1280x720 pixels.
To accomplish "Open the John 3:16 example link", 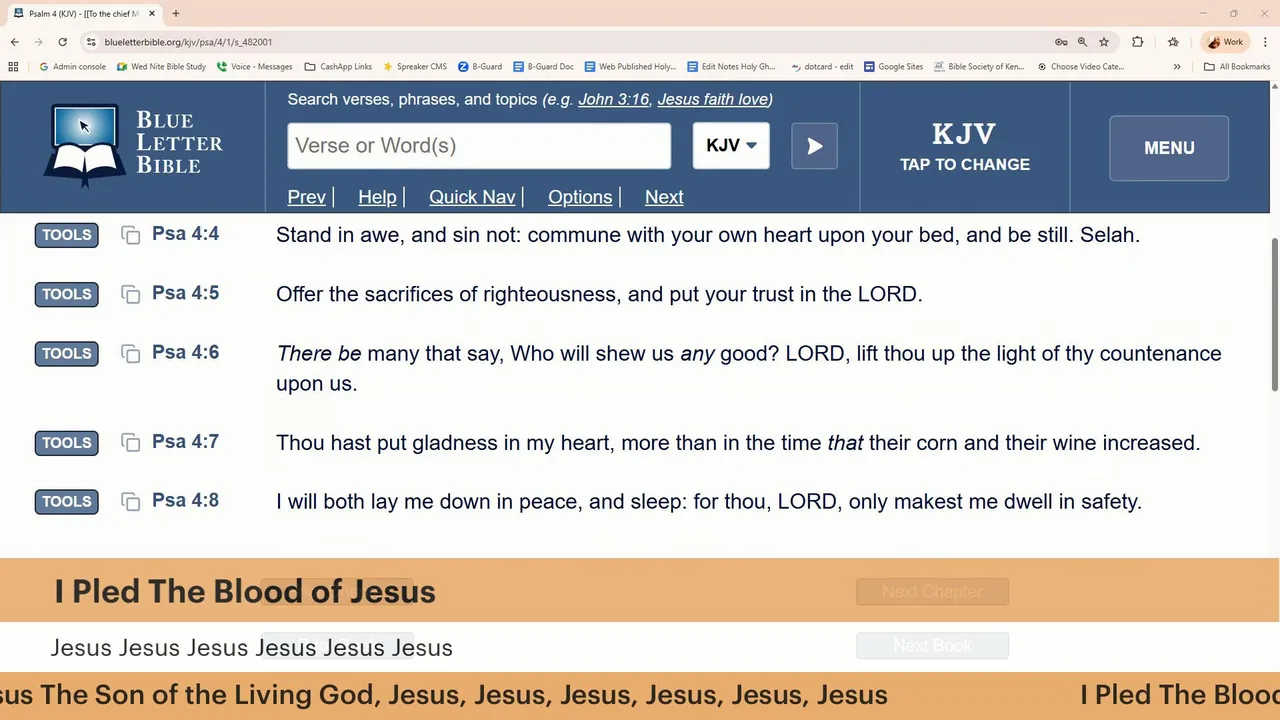I will point(613,99).
